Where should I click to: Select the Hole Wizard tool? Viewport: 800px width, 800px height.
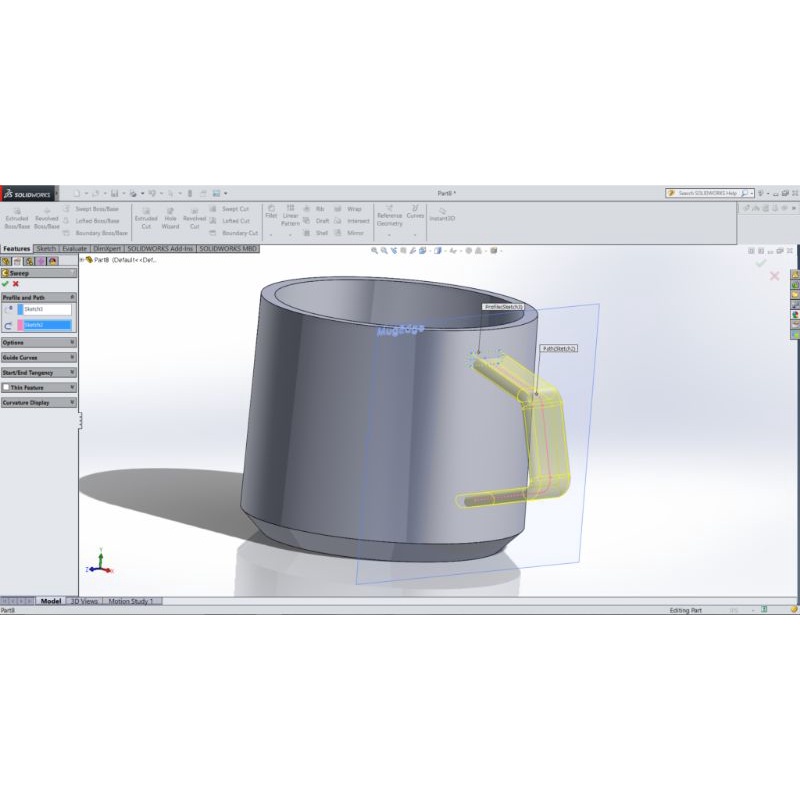pyautogui.click(x=170, y=221)
